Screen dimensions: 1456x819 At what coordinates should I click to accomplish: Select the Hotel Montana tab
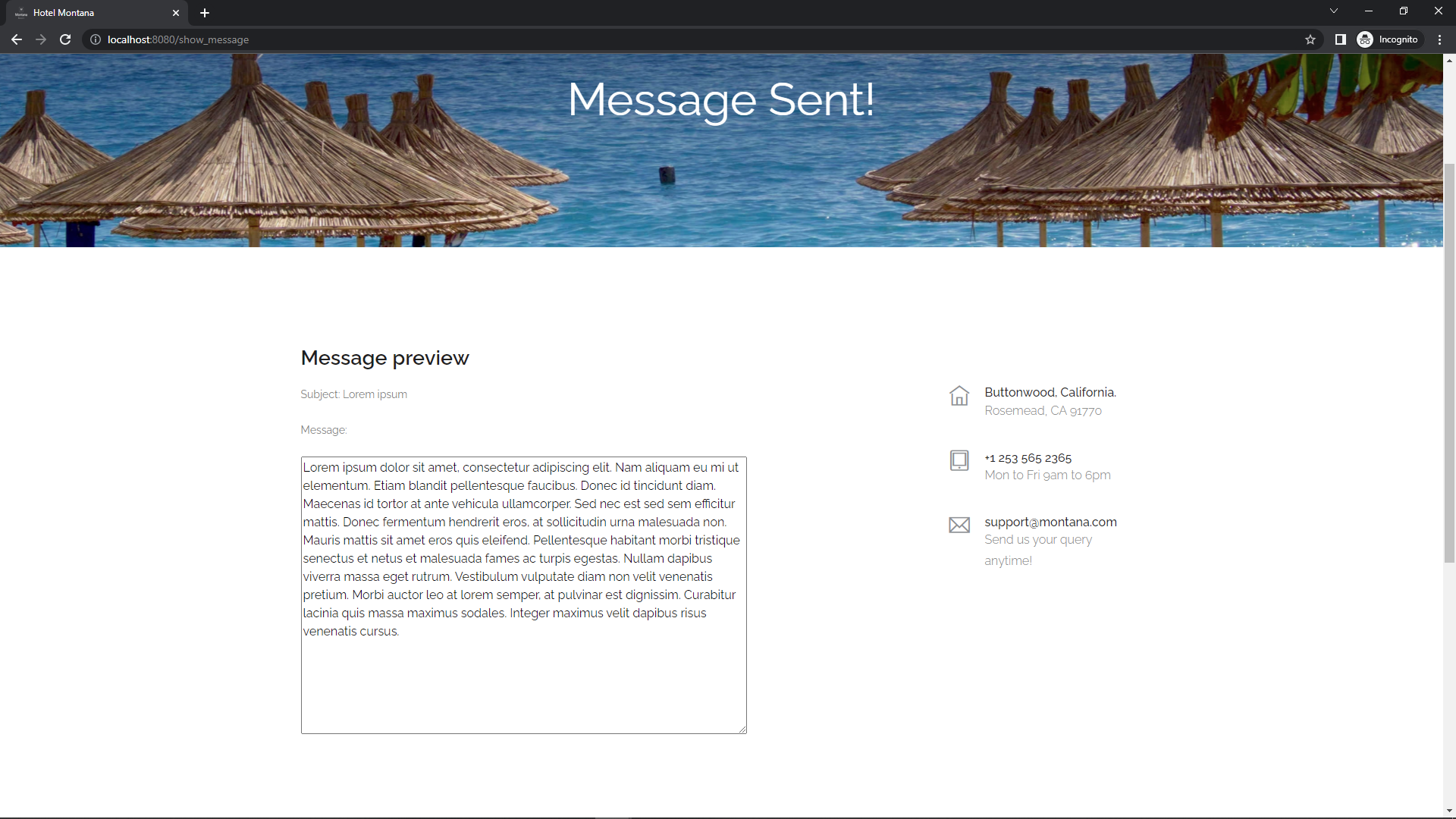point(91,13)
